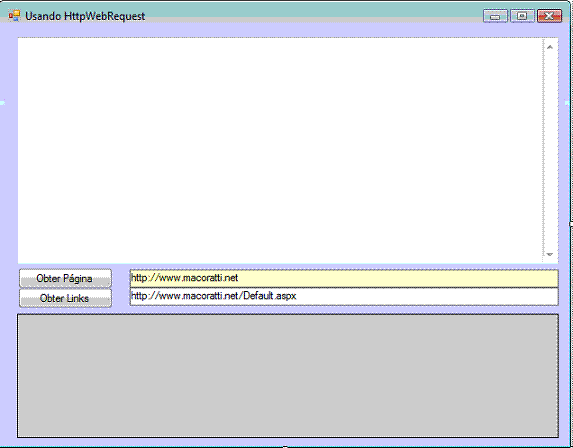Click the form's left edge sizing handle

pos(2,103)
